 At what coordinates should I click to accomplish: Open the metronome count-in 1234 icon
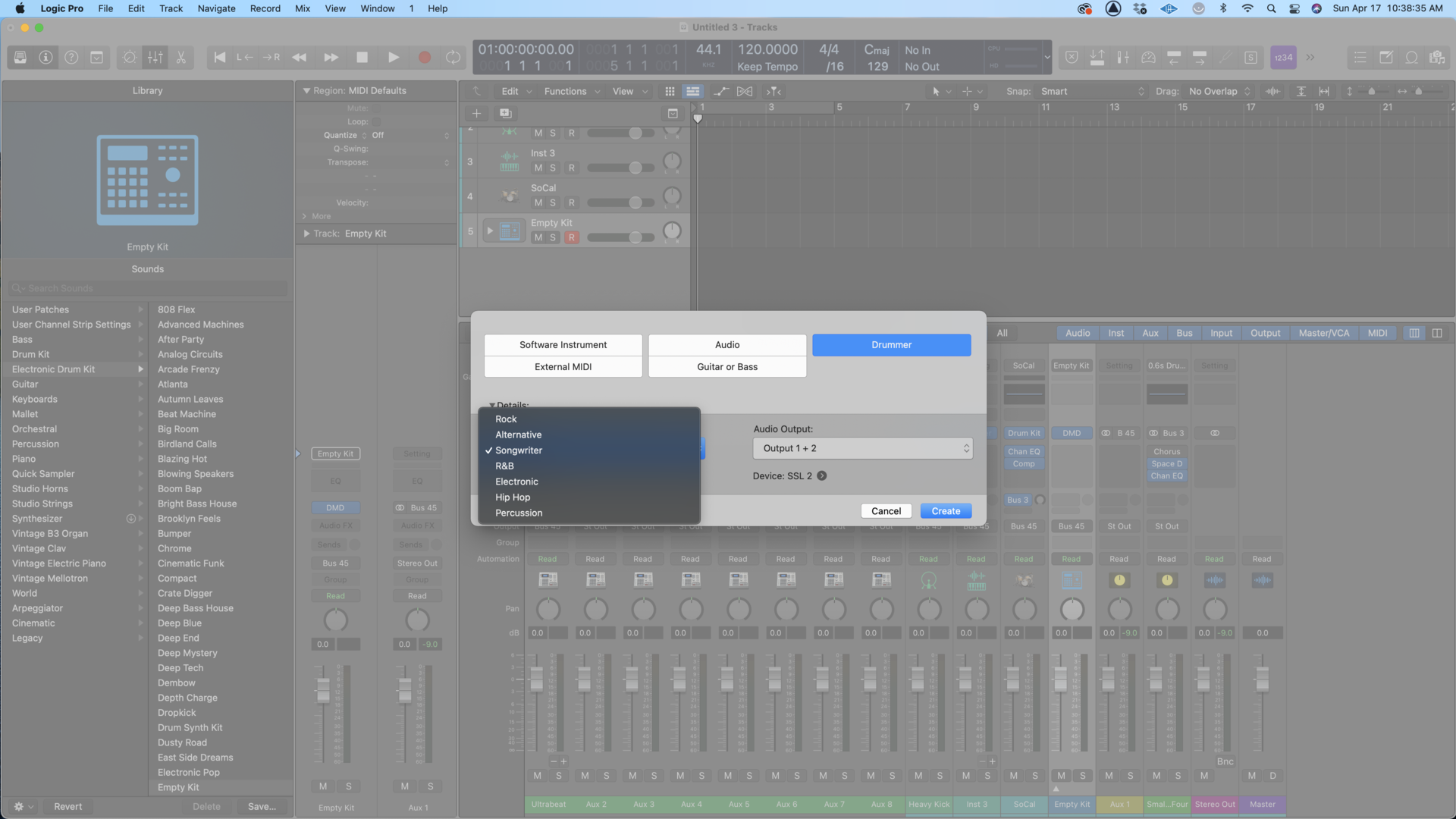[1282, 57]
